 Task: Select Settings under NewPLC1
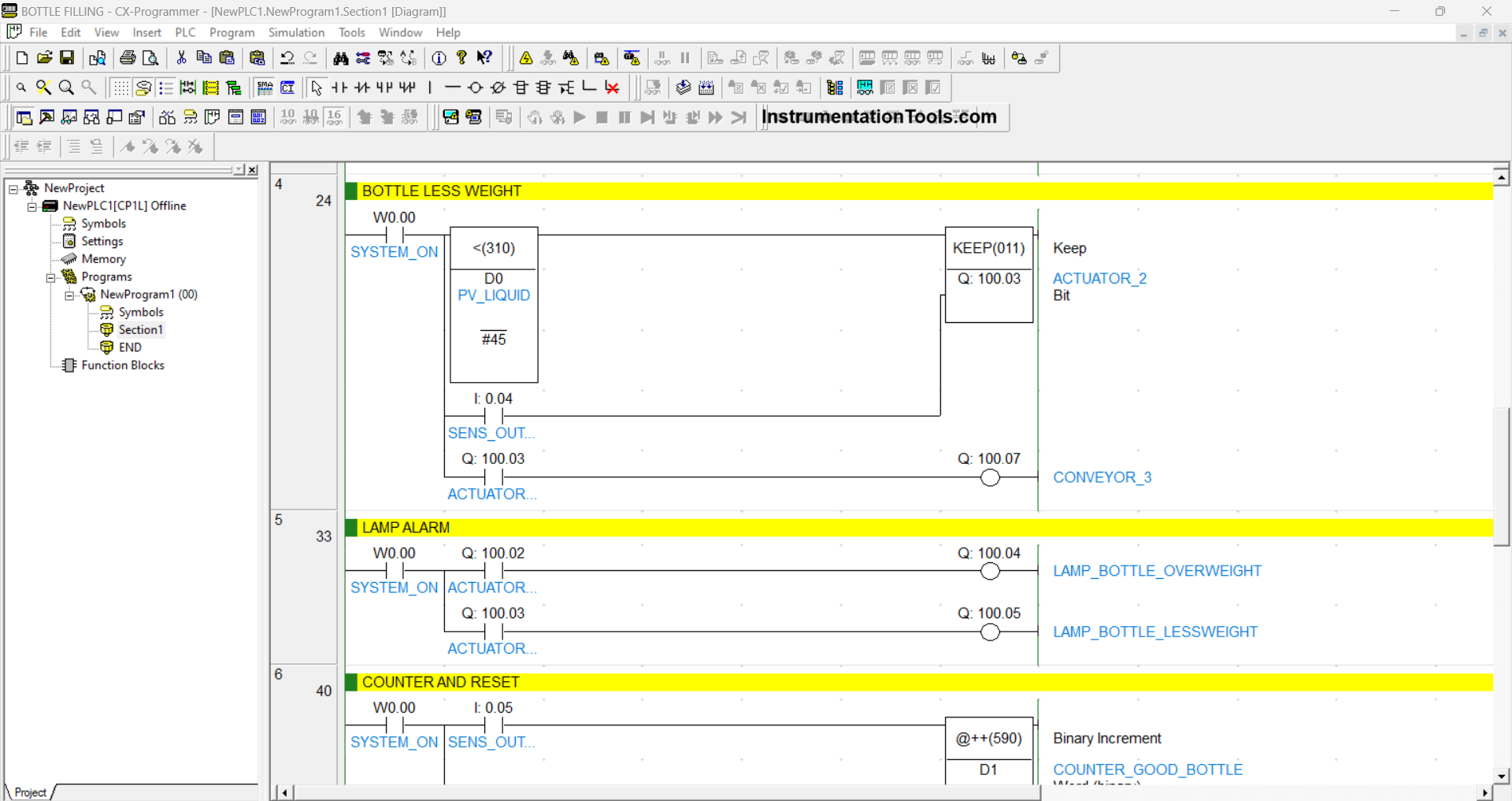pos(102,242)
